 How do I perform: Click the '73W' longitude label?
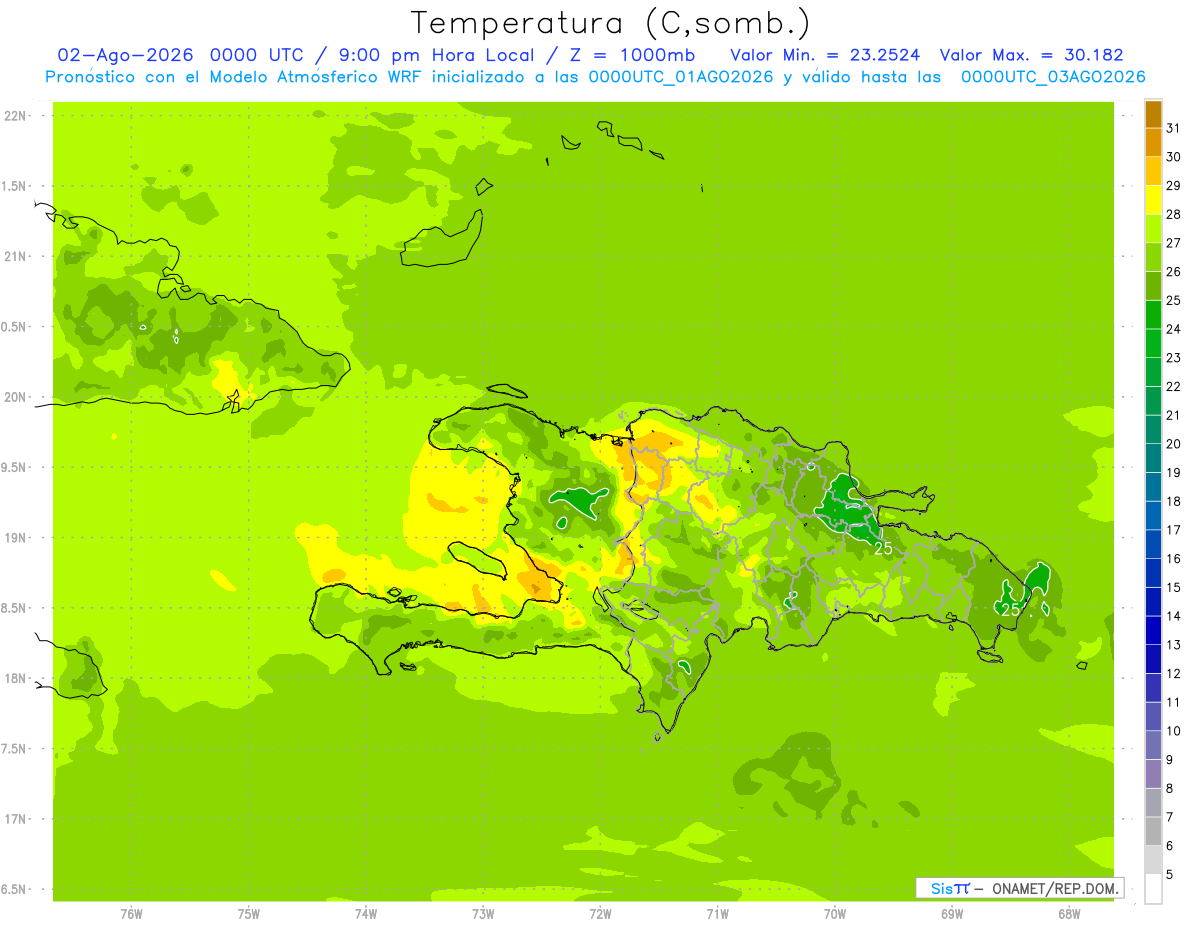[483, 913]
